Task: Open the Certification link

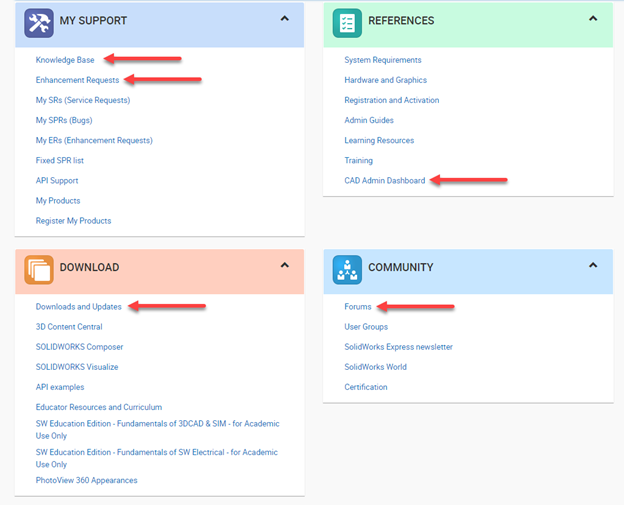Action: pyautogui.click(x=366, y=387)
